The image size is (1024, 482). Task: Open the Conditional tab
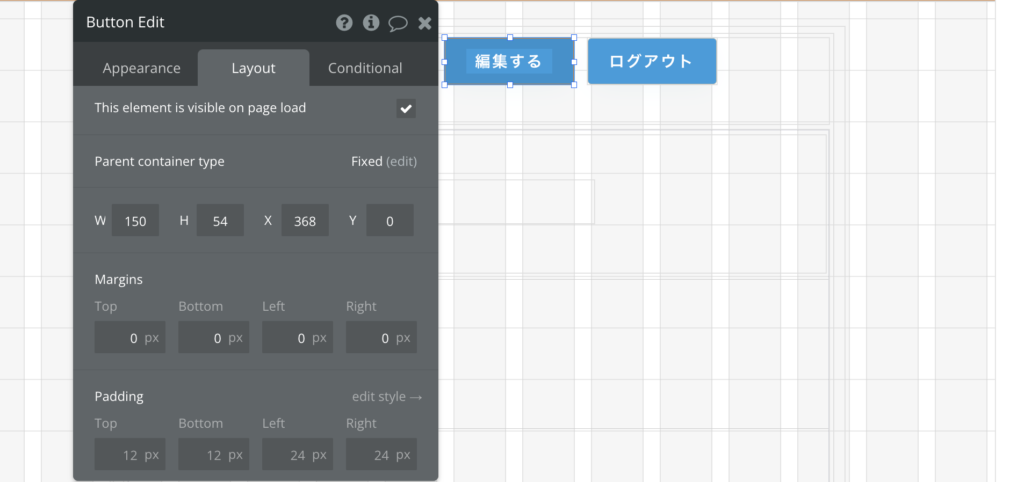(x=365, y=68)
